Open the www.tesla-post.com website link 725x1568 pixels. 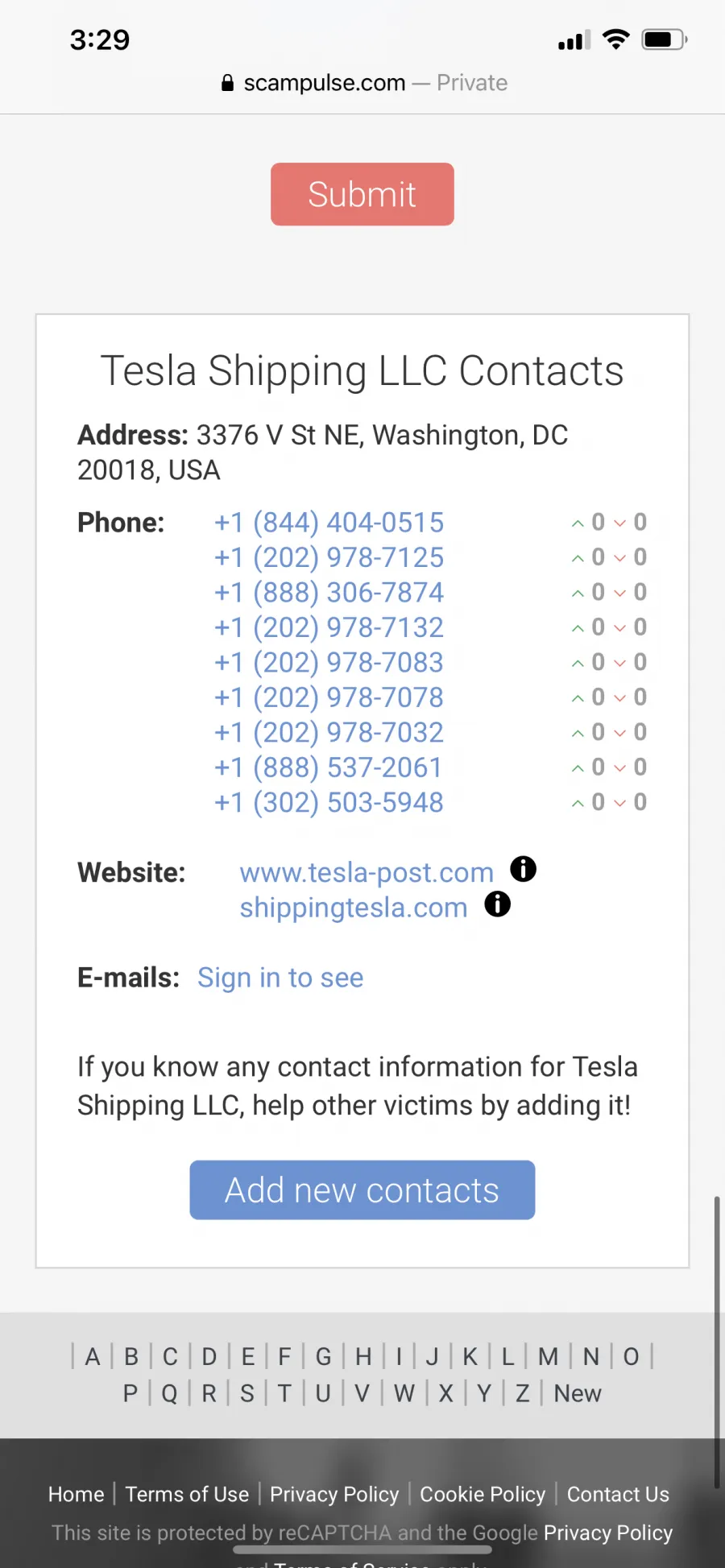point(367,872)
